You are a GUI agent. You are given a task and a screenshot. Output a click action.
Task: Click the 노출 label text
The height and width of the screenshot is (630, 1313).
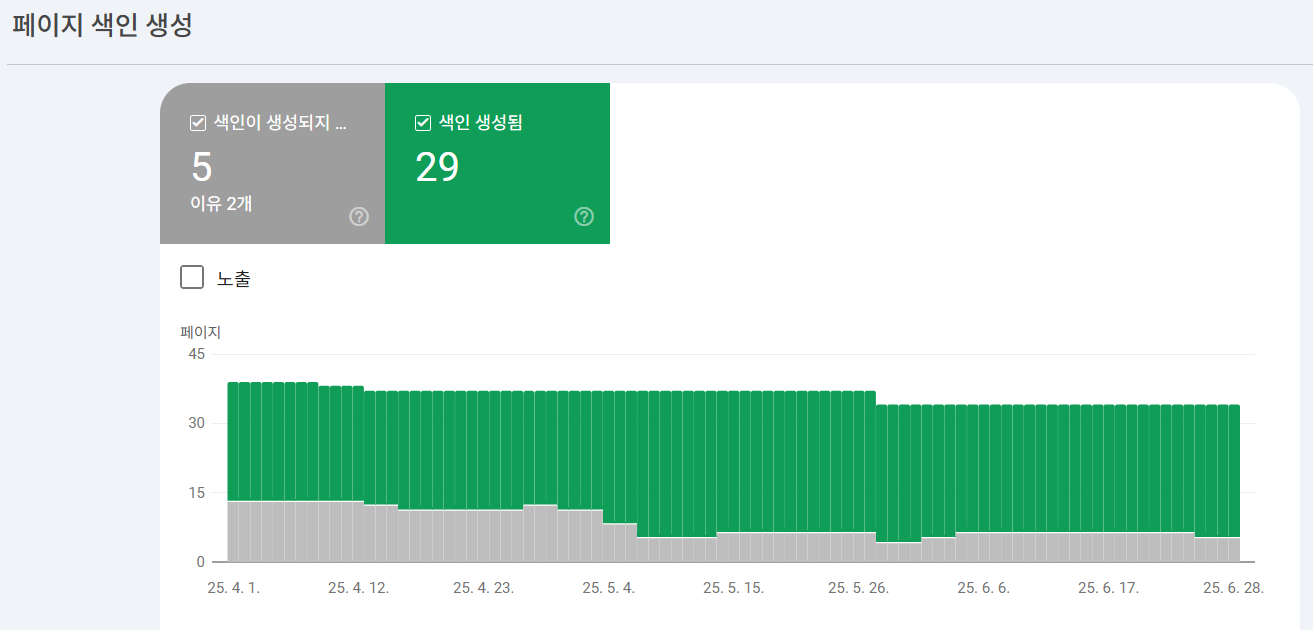234,278
